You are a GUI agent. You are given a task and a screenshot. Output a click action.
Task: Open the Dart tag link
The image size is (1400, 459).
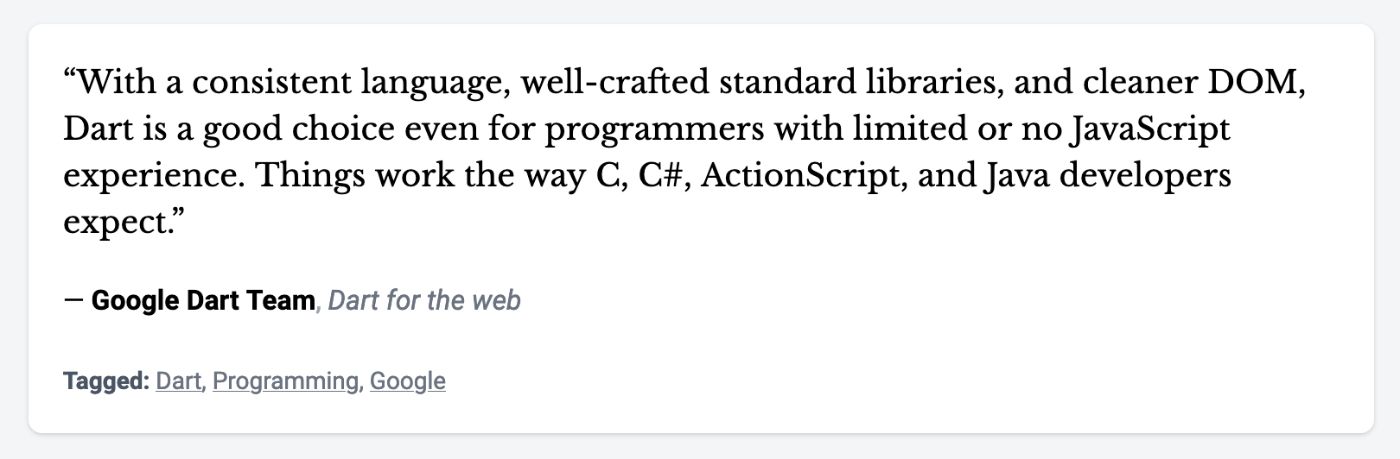click(x=179, y=381)
